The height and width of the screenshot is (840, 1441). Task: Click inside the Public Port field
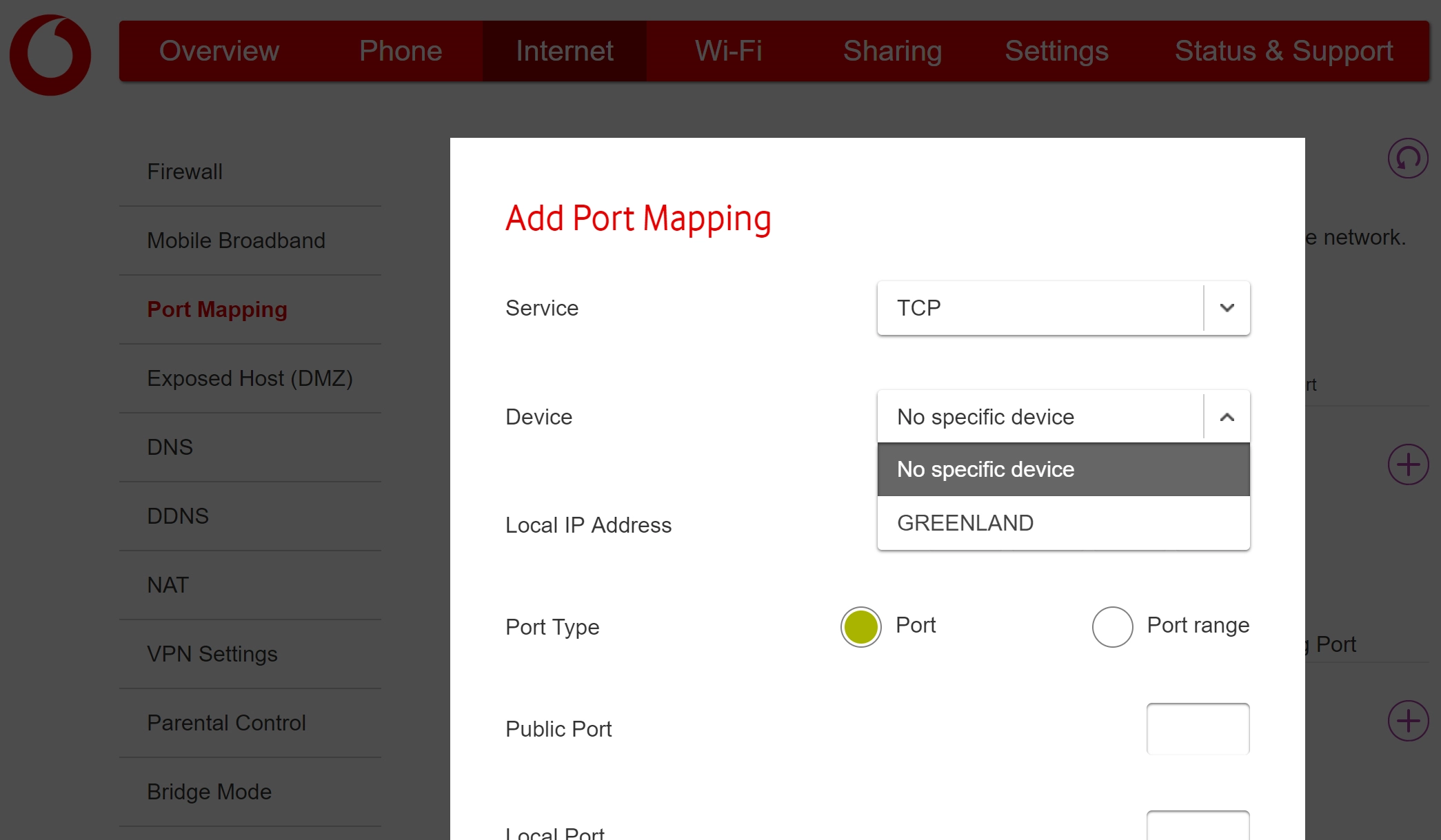tap(1197, 728)
